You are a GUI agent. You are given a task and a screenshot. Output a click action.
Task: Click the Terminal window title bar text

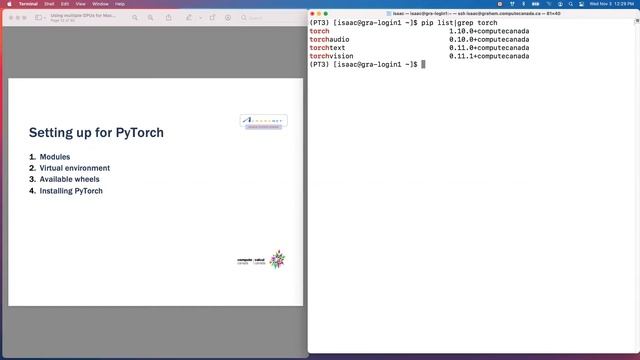pyautogui.click(x=476, y=13)
